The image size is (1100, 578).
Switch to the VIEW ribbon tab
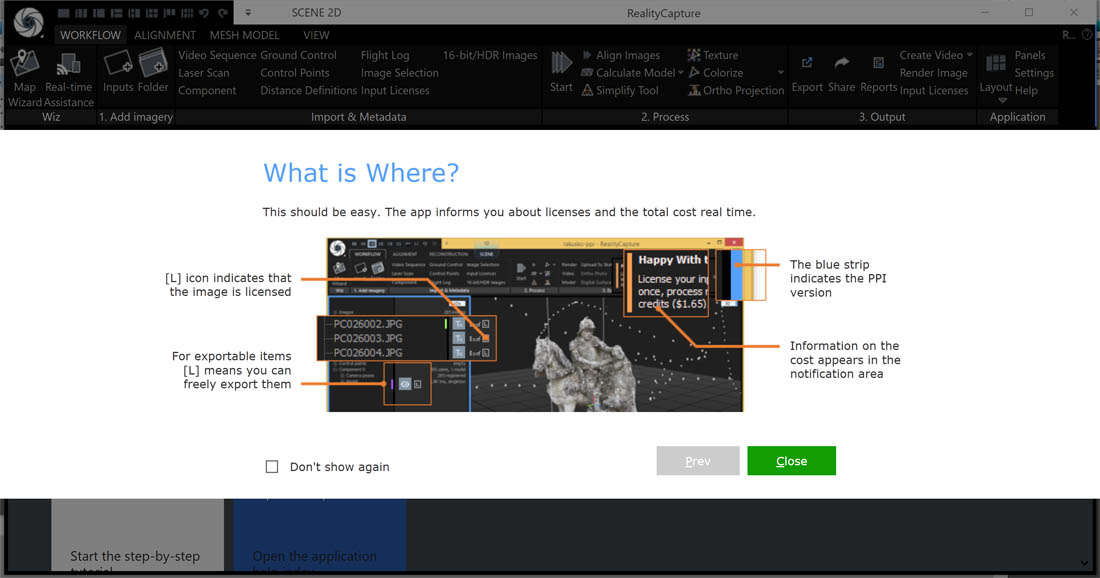[x=316, y=35]
